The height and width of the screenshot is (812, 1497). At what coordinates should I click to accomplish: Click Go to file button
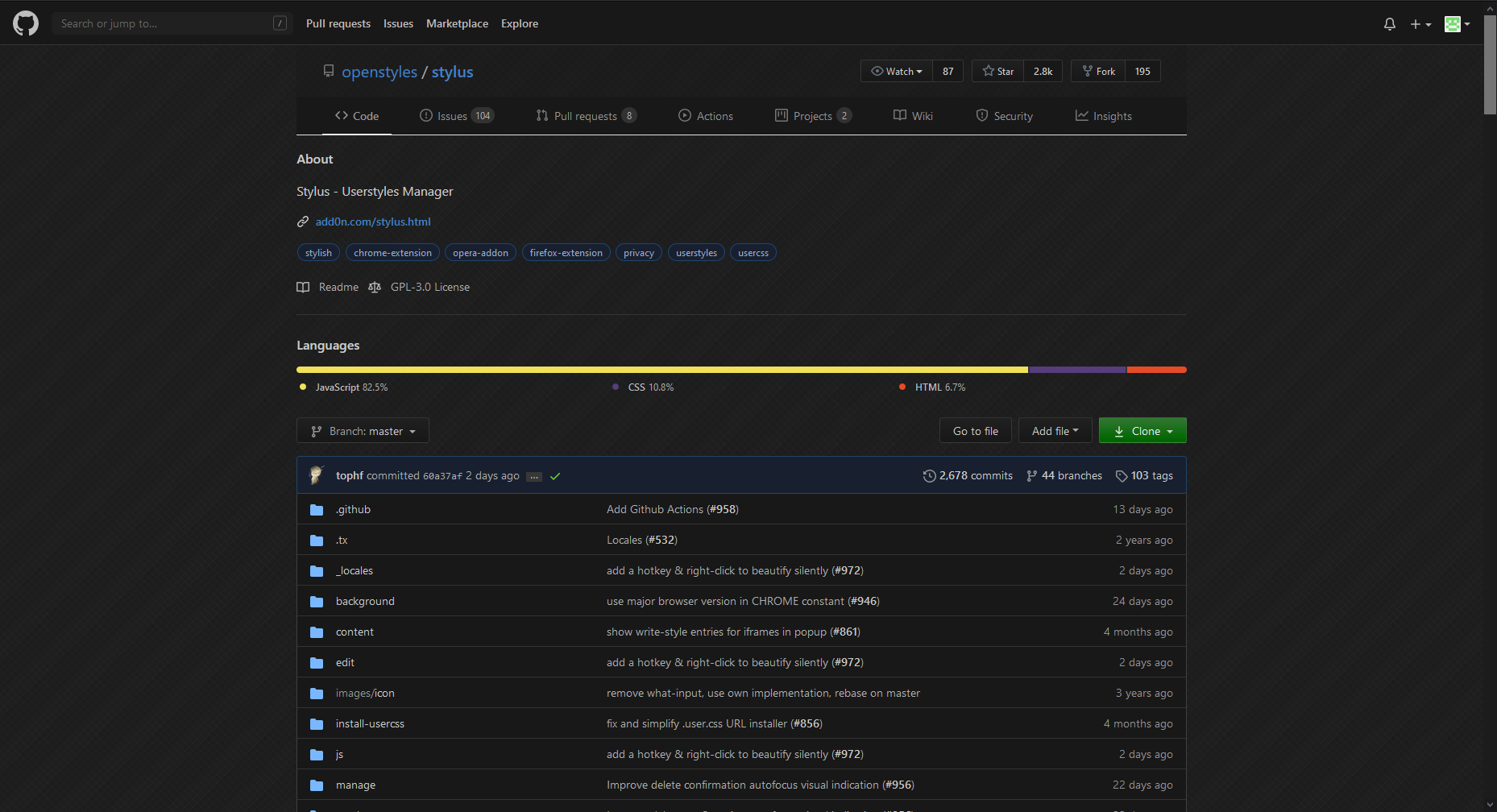point(975,431)
